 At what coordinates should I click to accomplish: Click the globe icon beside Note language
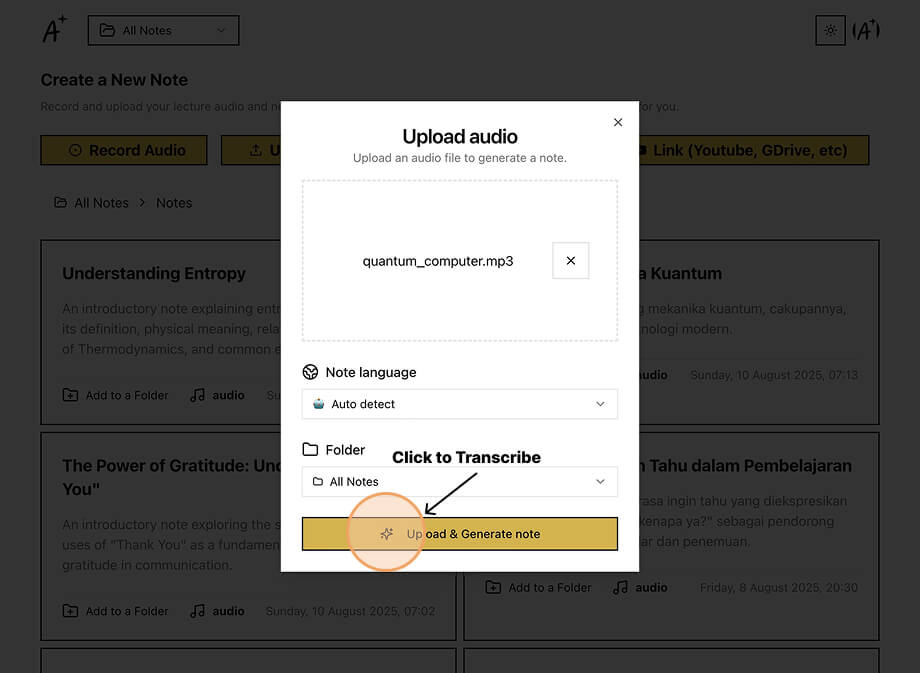310,372
